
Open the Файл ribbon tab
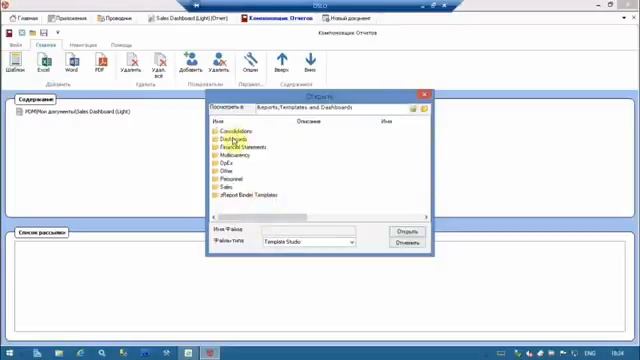16,45
